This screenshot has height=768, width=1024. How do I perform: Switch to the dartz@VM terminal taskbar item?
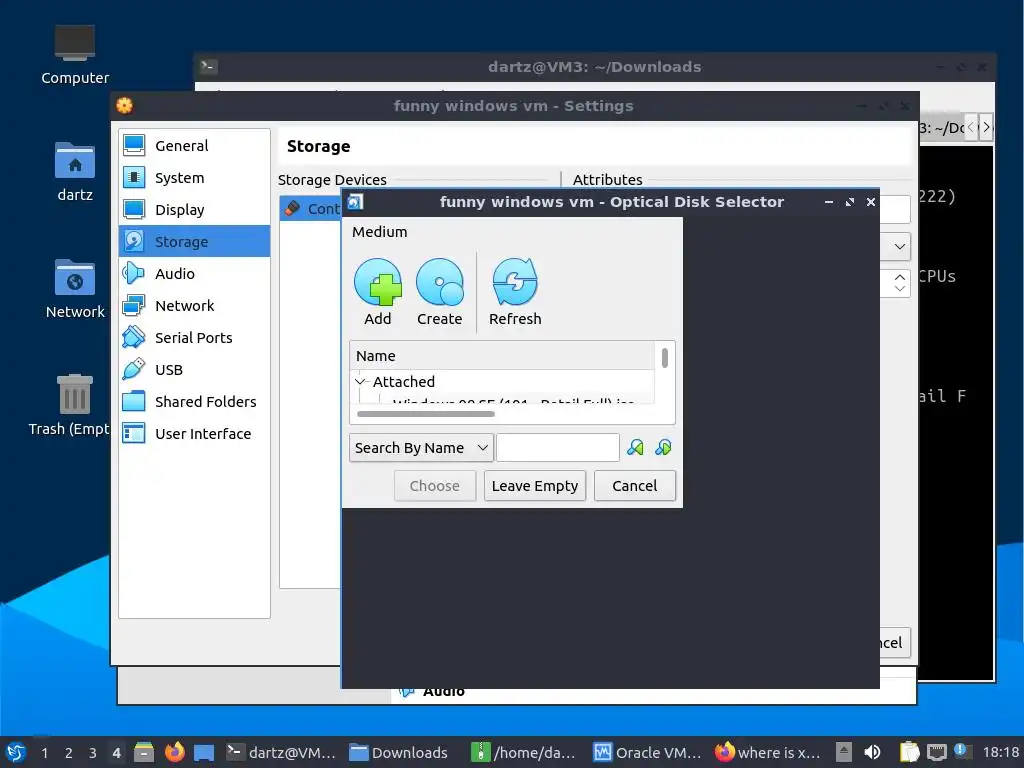(281, 752)
